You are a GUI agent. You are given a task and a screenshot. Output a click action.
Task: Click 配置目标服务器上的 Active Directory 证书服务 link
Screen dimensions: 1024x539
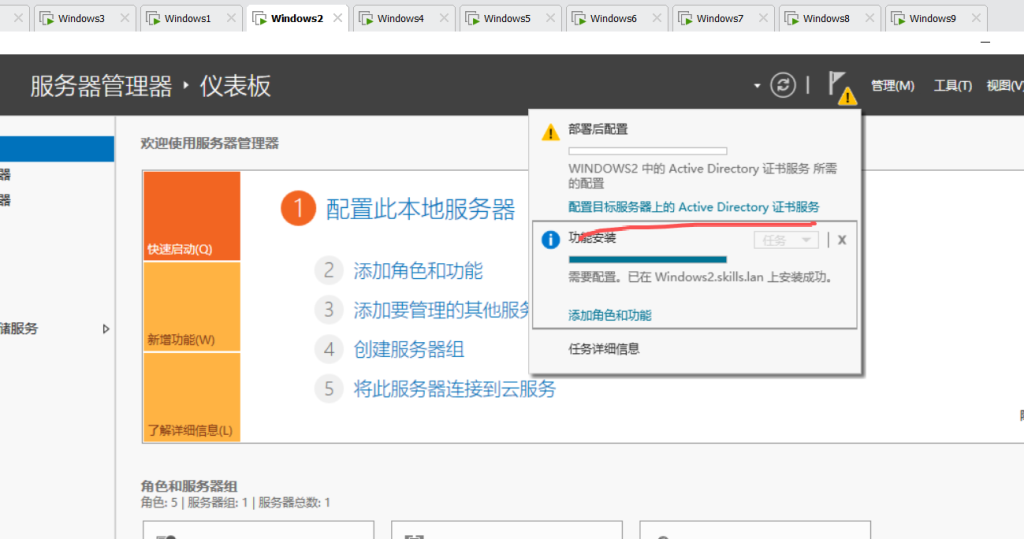point(693,207)
